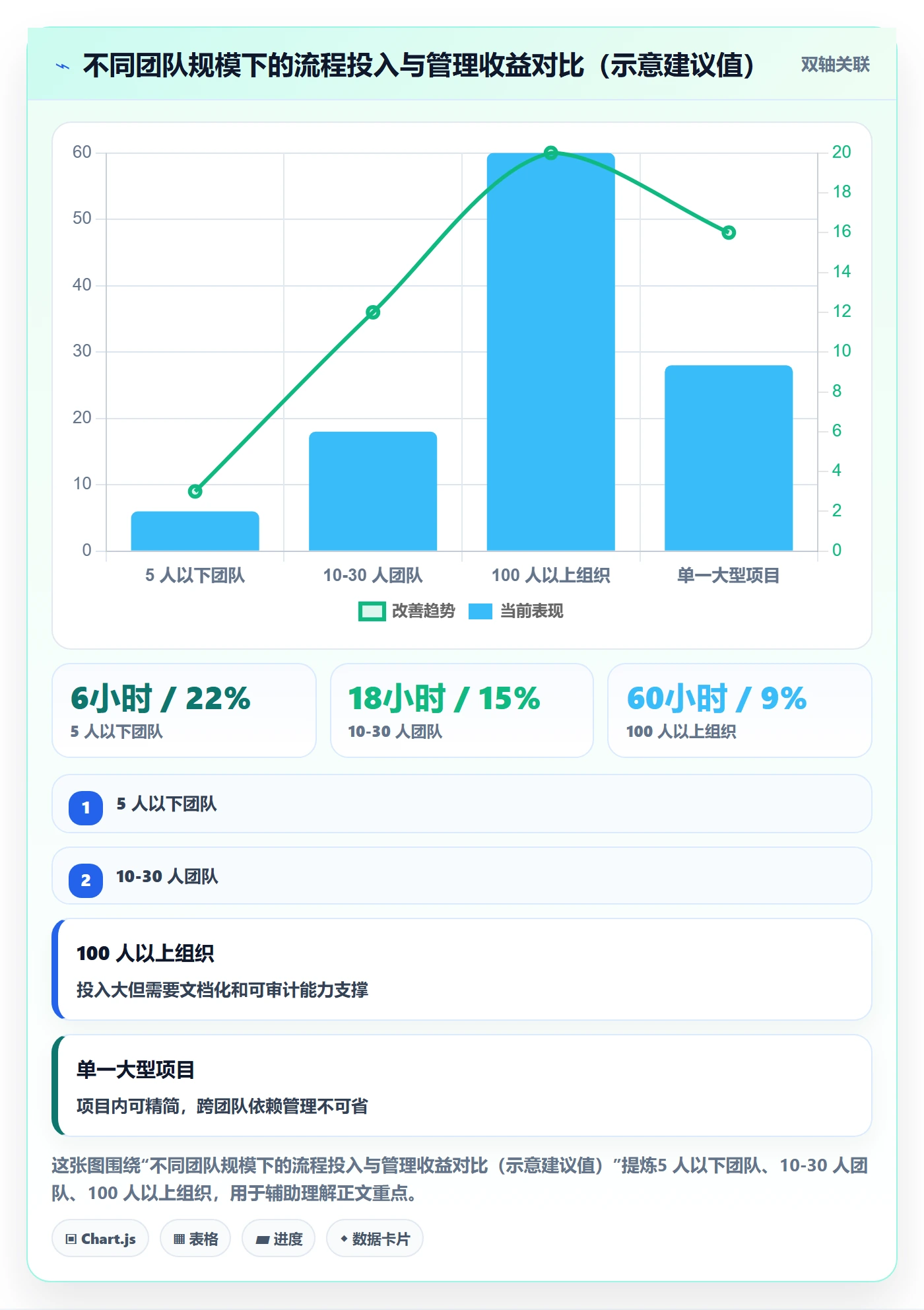Click the 投入大但需要文档化和可审计能力支撑 description
The height and width of the screenshot is (1310, 924).
222,990
